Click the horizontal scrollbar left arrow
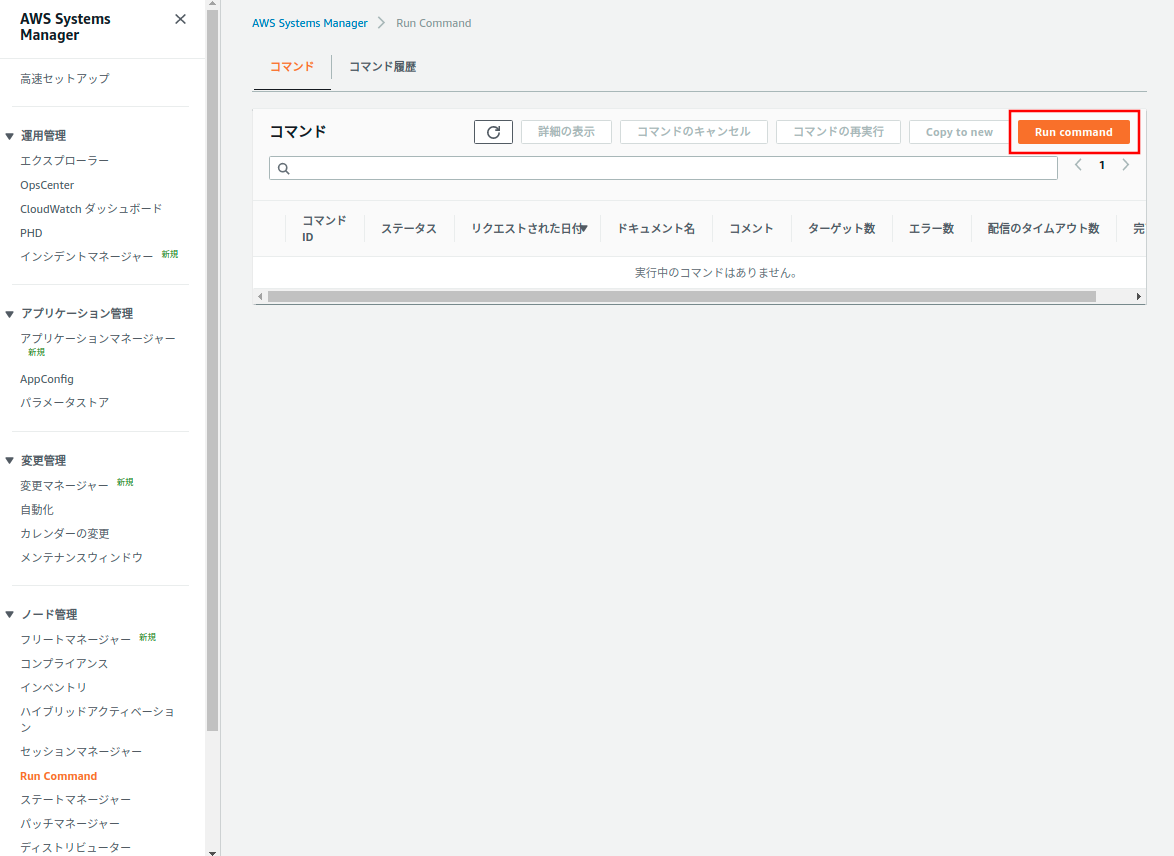This screenshot has height=856, width=1174. click(x=260, y=297)
